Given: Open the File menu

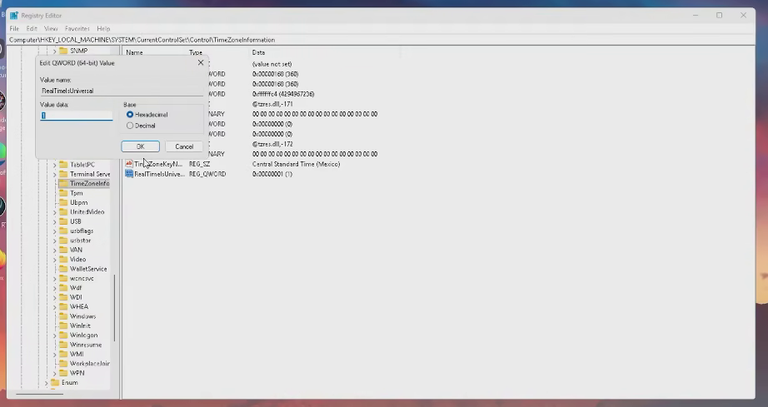Looking at the screenshot, I should (x=14, y=29).
